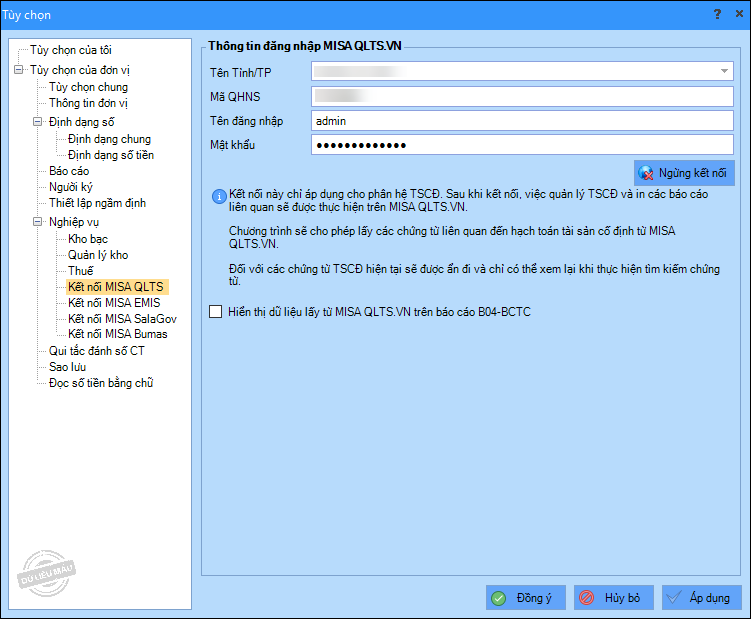Select the Thuế tree item
This screenshot has height=619, width=751.
80,271
